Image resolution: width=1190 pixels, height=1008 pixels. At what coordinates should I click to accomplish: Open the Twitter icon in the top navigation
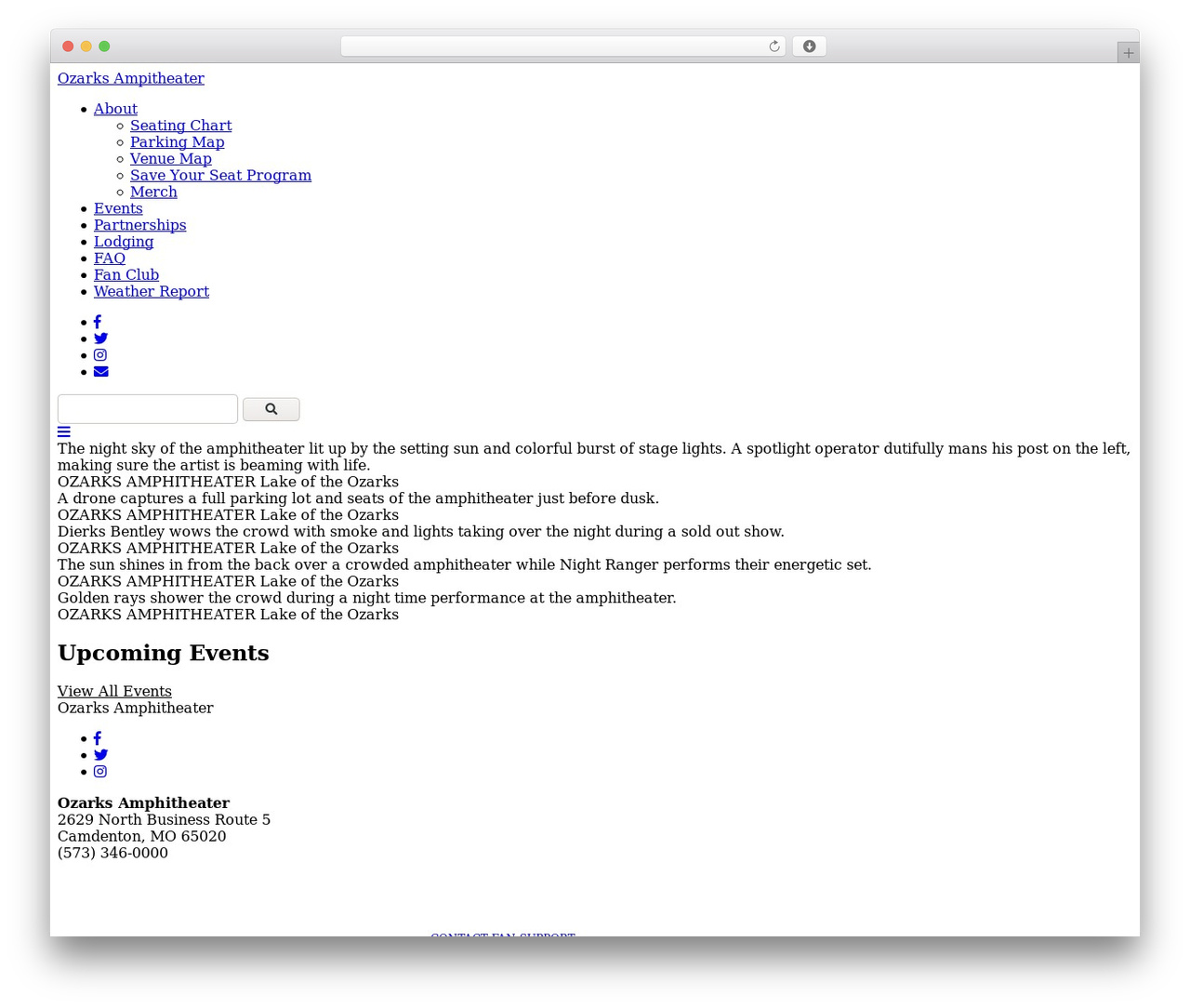coord(100,338)
